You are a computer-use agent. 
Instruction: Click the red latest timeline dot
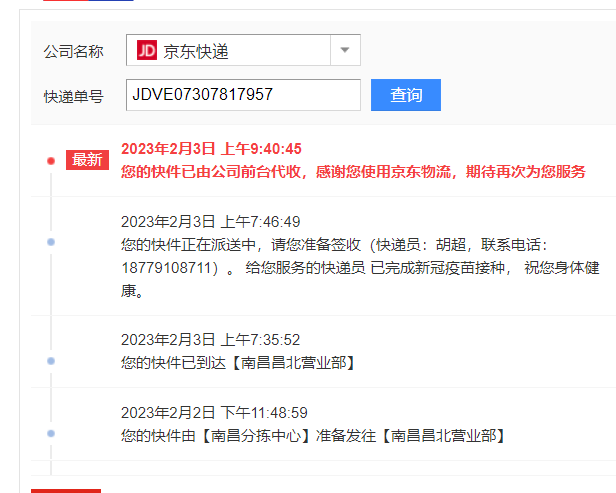click(x=51, y=161)
